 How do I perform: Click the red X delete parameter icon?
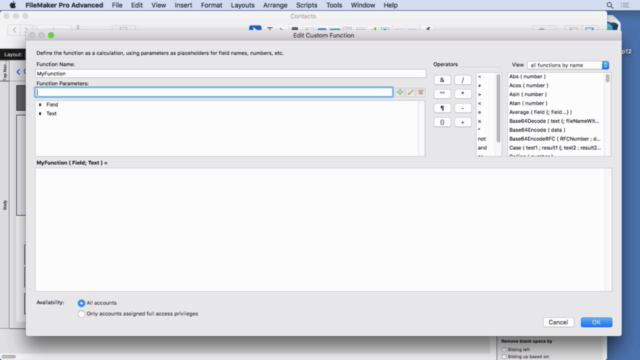[x=420, y=92]
